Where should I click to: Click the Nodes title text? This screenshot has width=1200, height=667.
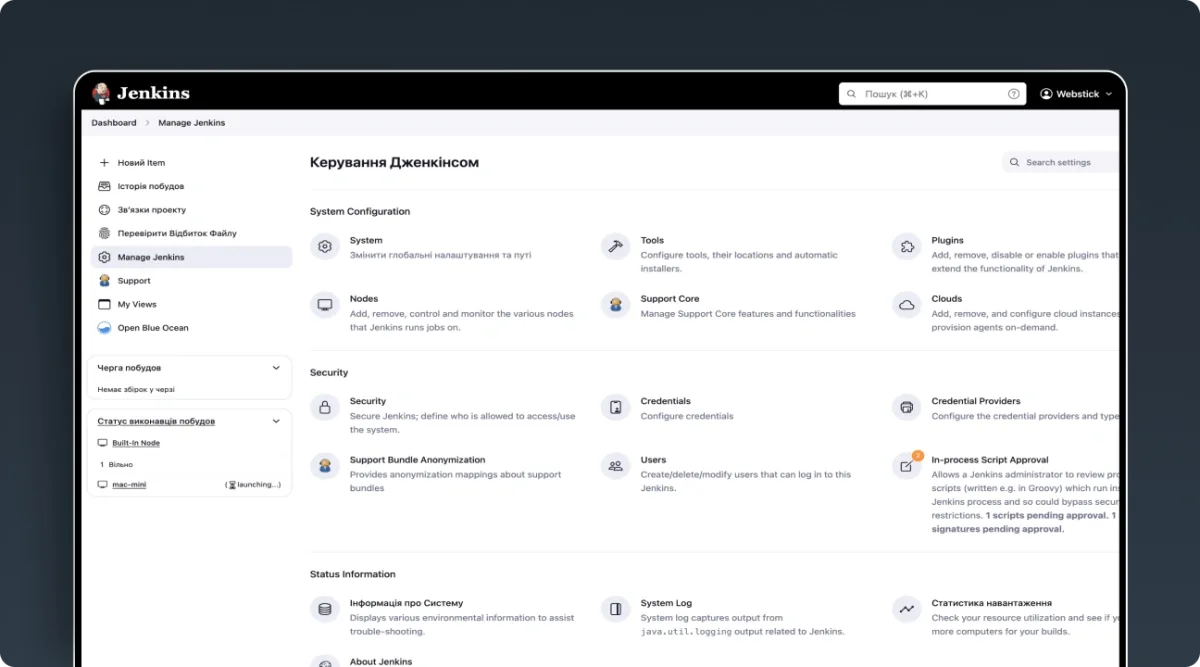tap(364, 299)
